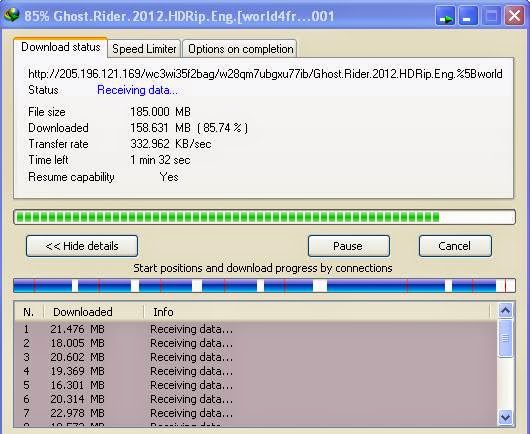The image size is (530, 434).
Task: Close the download window
Action: click(514, 16)
